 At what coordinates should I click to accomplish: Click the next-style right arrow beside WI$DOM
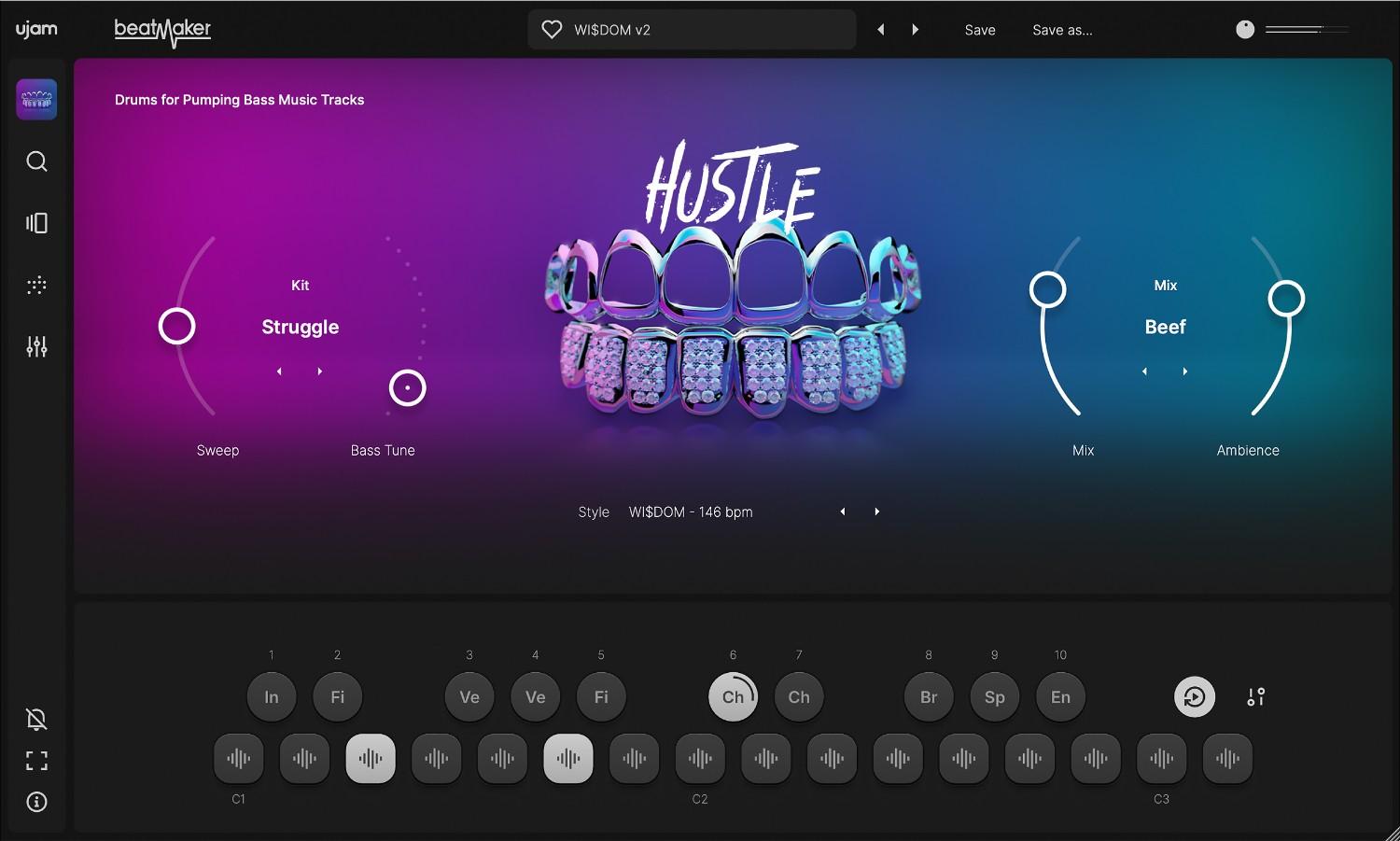(x=877, y=512)
